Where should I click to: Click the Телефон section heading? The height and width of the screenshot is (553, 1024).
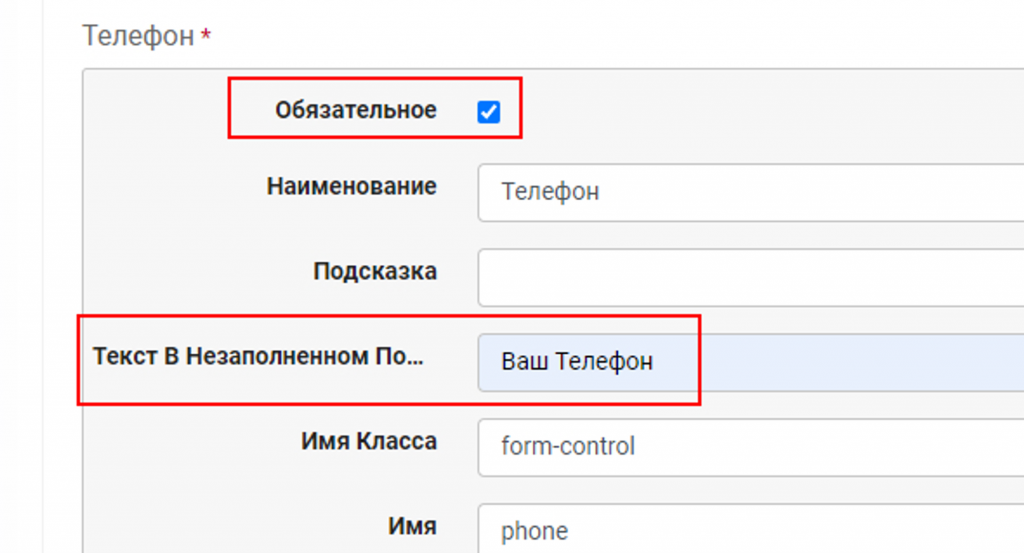tap(138, 36)
